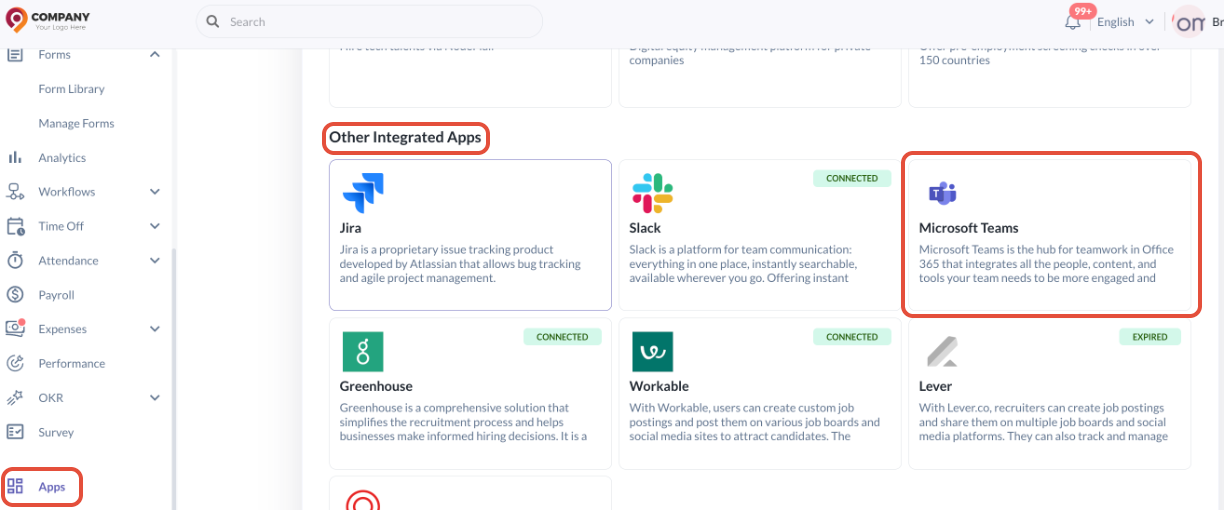Click the Microsoft Teams card title
Image resolution: width=1224 pixels, height=510 pixels.
point(969,228)
